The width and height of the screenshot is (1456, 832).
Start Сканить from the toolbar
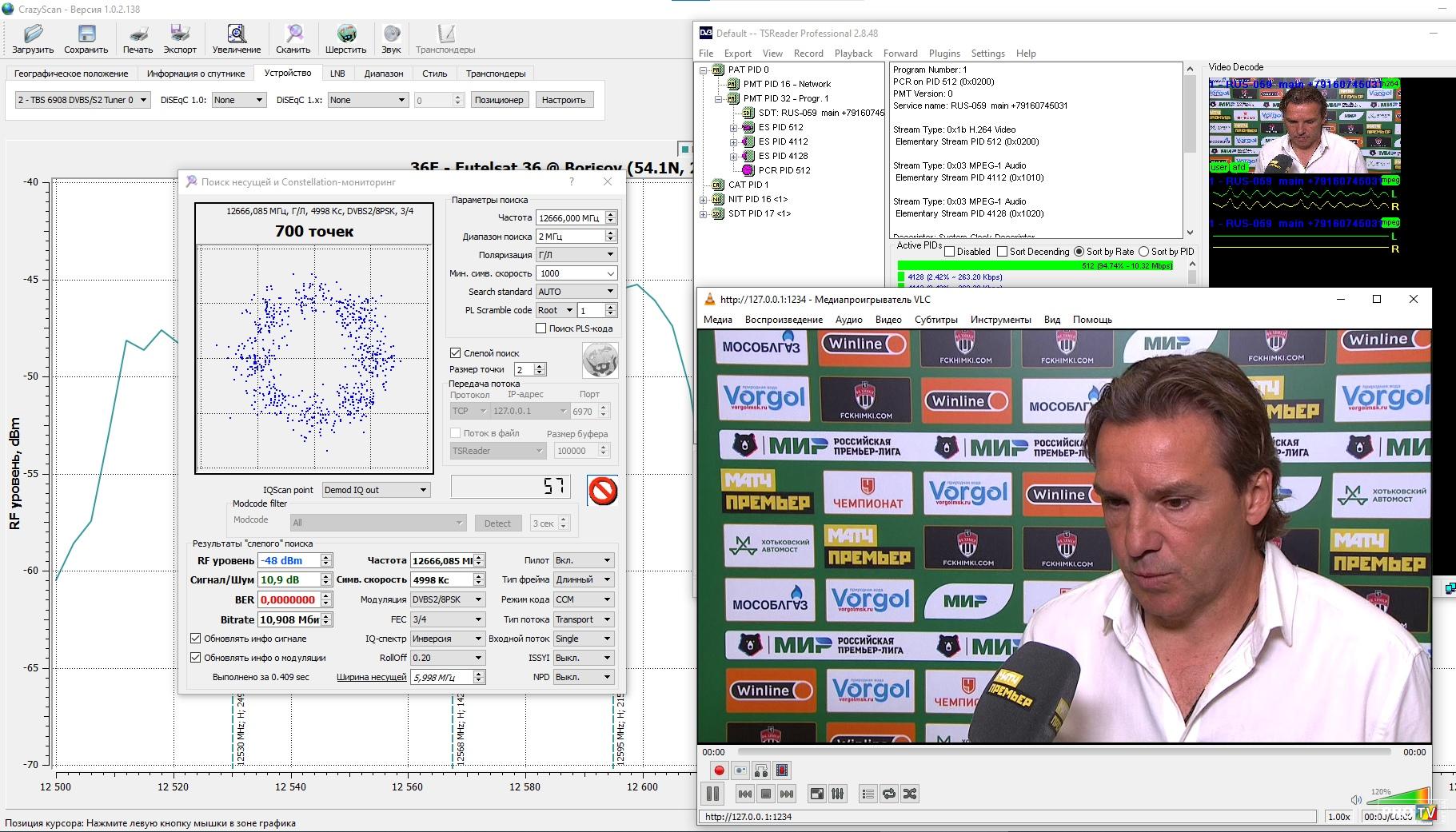point(293,34)
